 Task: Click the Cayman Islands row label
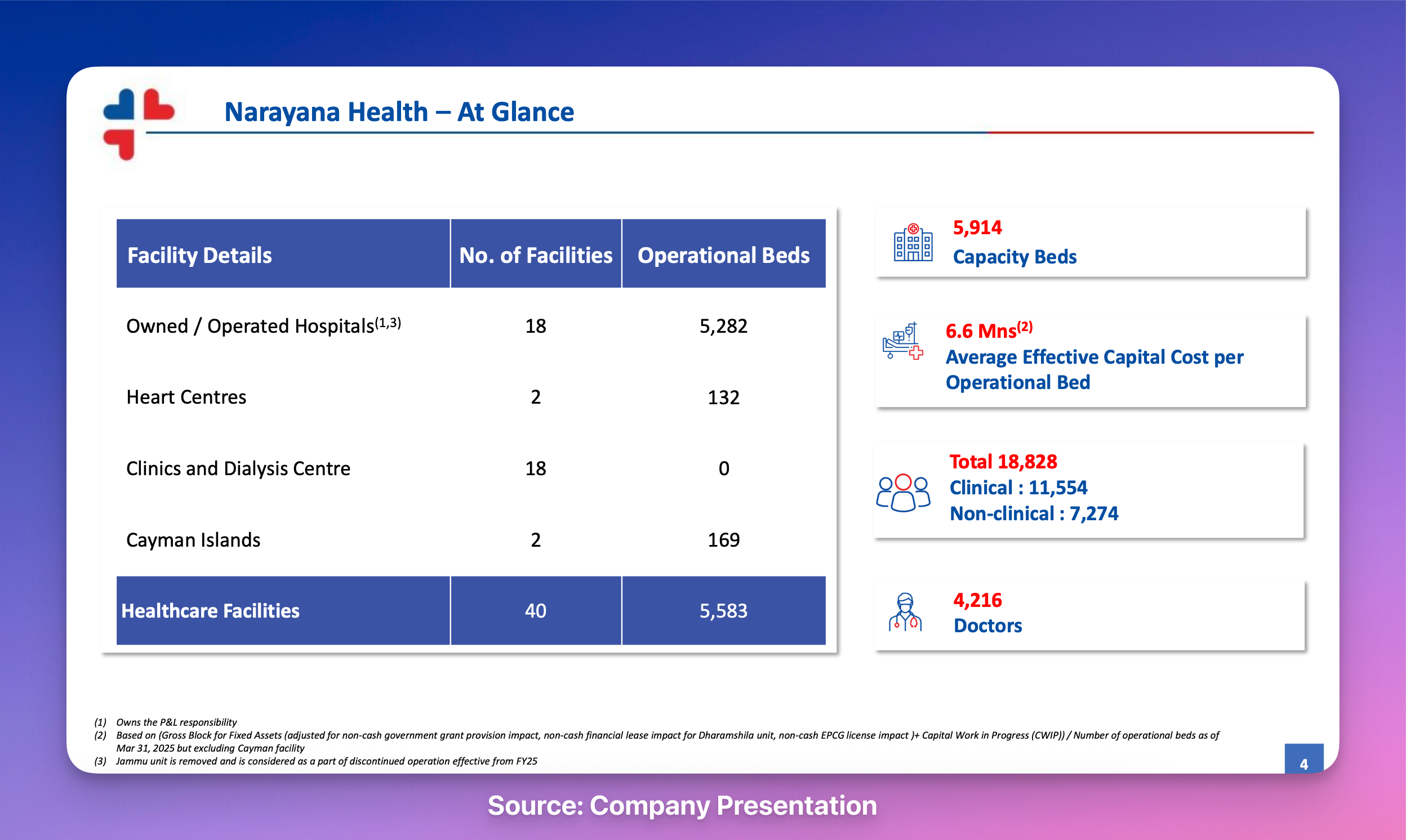point(193,540)
